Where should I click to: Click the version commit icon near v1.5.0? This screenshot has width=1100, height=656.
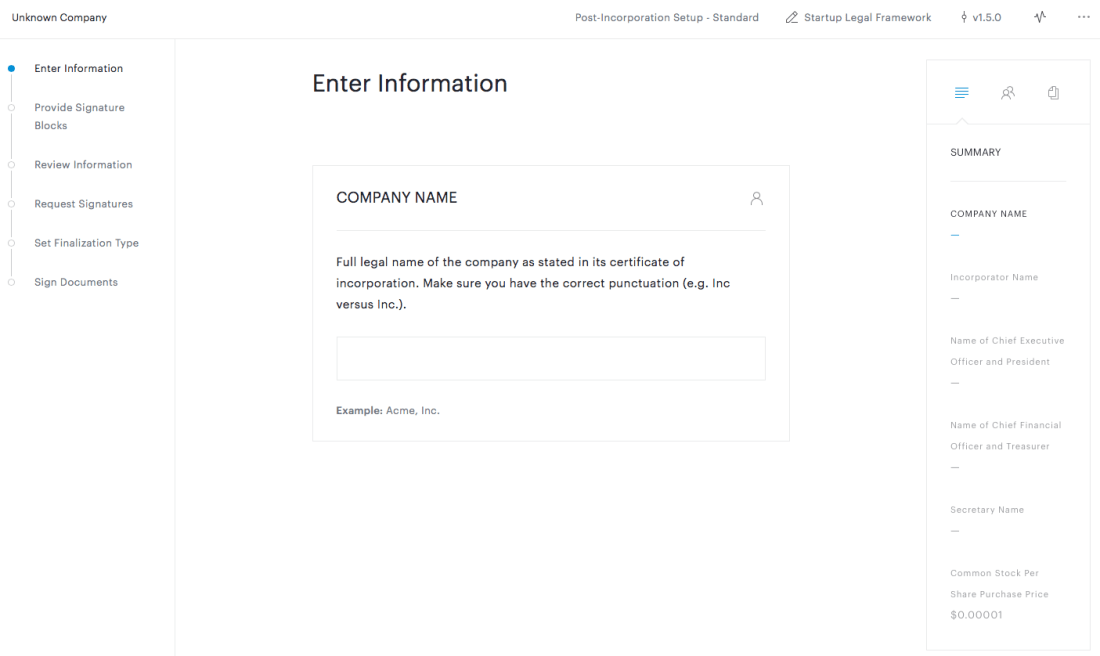(x=964, y=18)
